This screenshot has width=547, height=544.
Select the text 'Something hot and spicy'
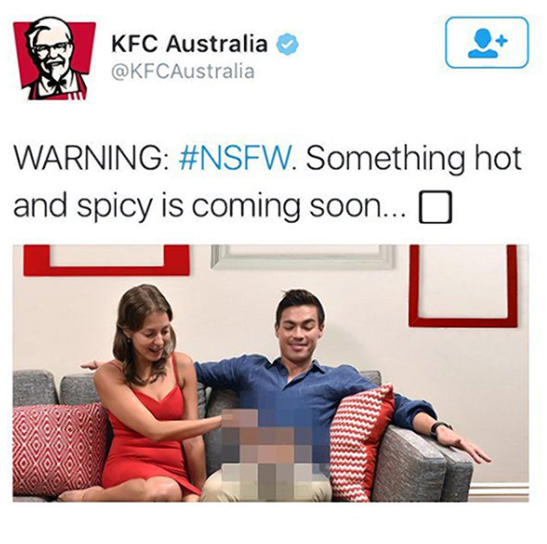[268, 183]
